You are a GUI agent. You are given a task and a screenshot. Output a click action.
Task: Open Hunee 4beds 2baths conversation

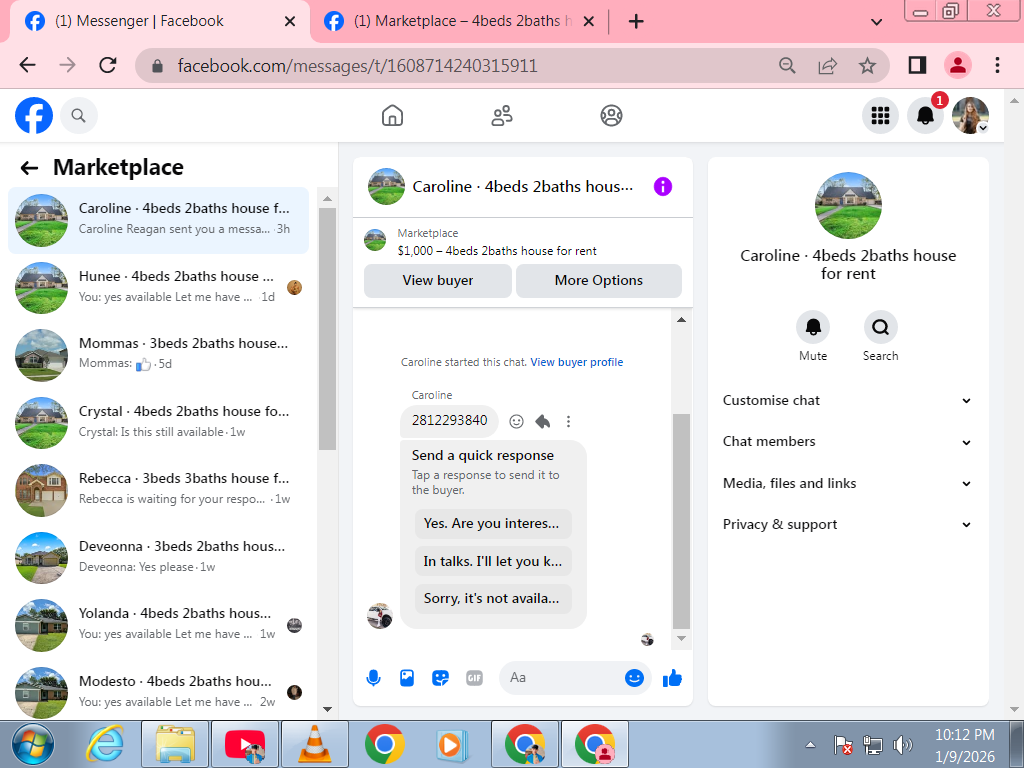tap(159, 287)
